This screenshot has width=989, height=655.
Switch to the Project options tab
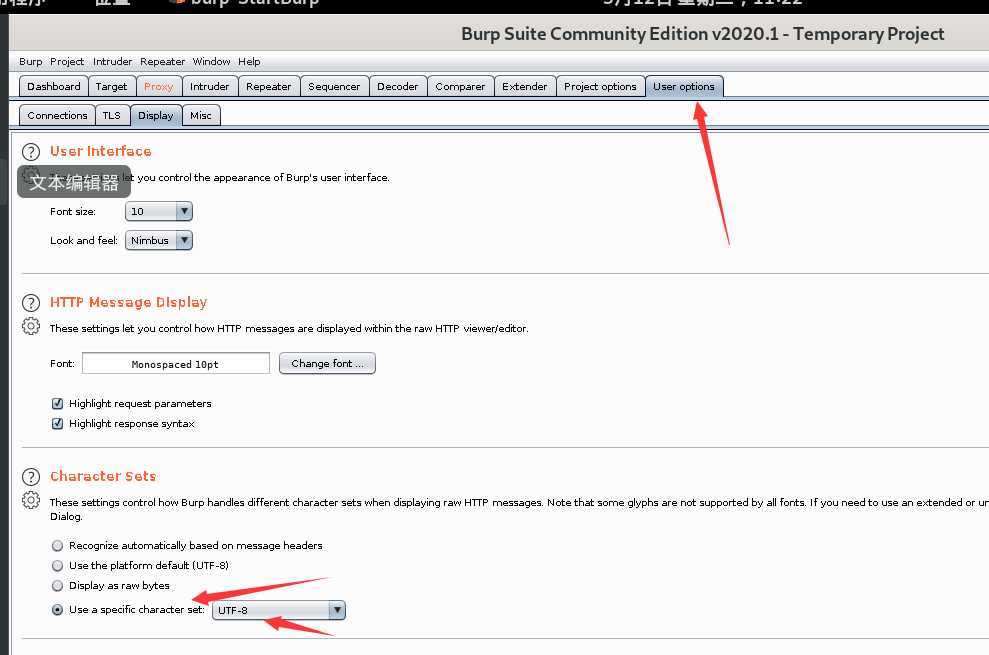click(600, 86)
